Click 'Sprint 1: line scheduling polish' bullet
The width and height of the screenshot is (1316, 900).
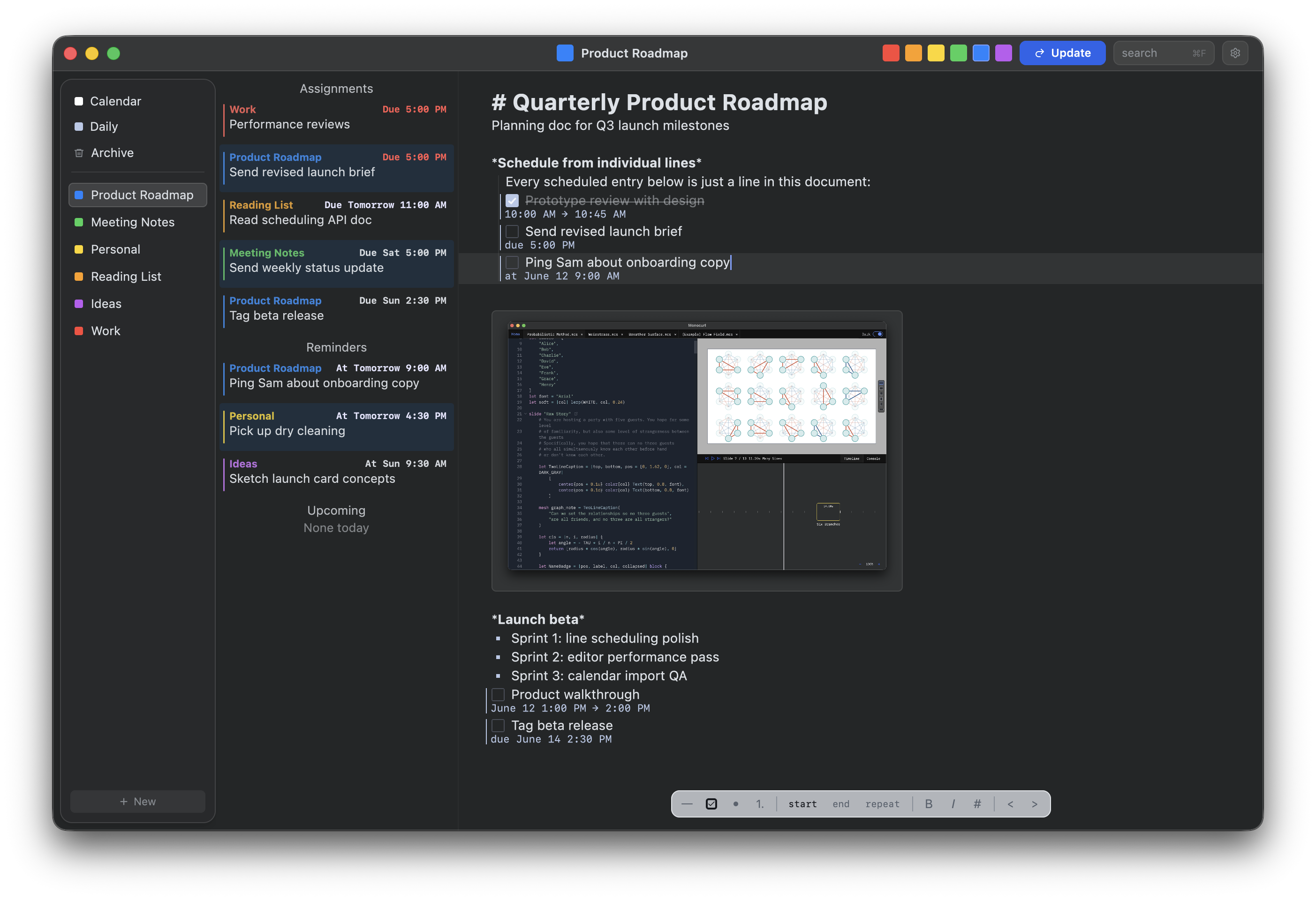605,638
